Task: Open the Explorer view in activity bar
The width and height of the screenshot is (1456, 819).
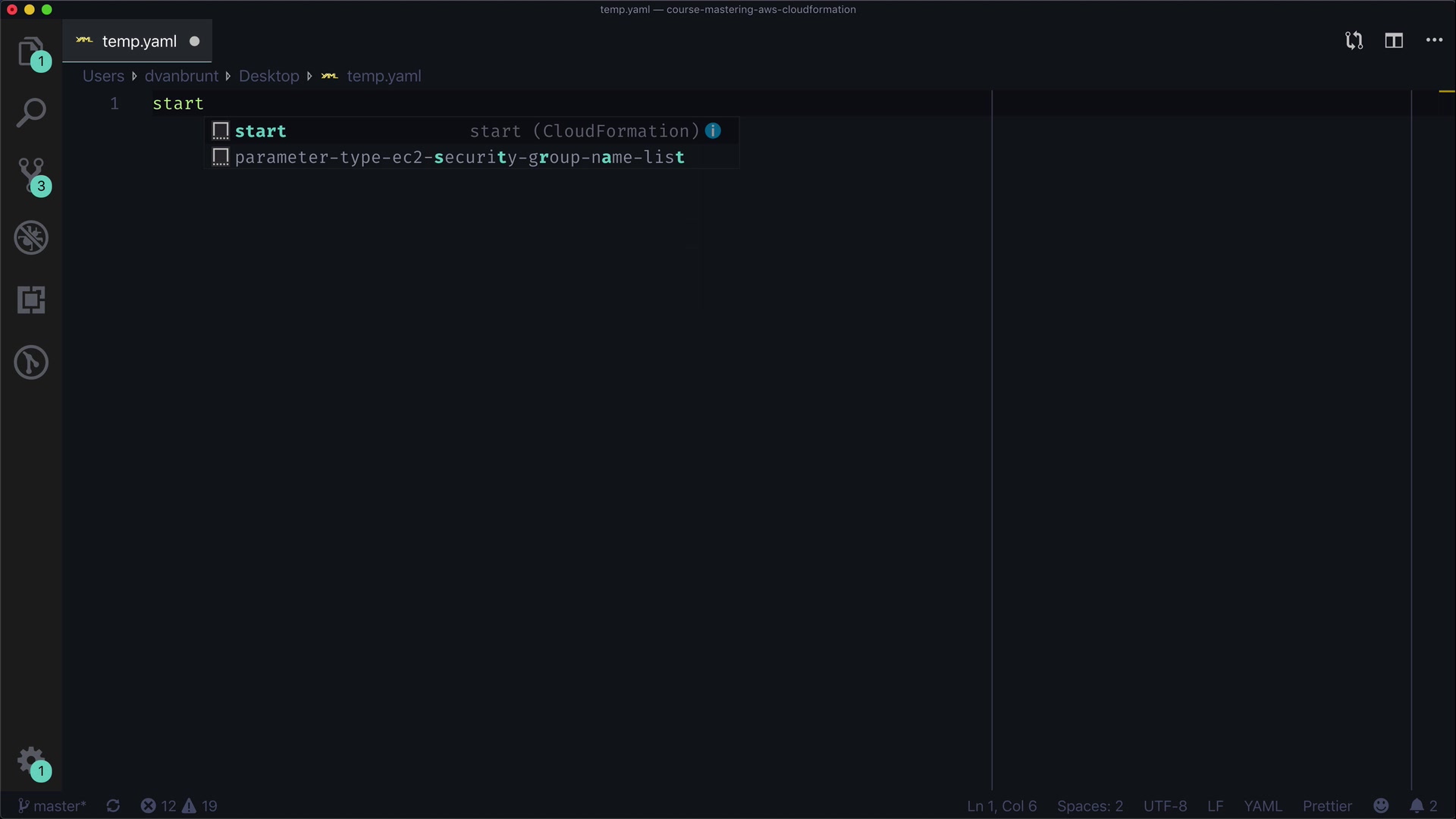Action: 30,52
